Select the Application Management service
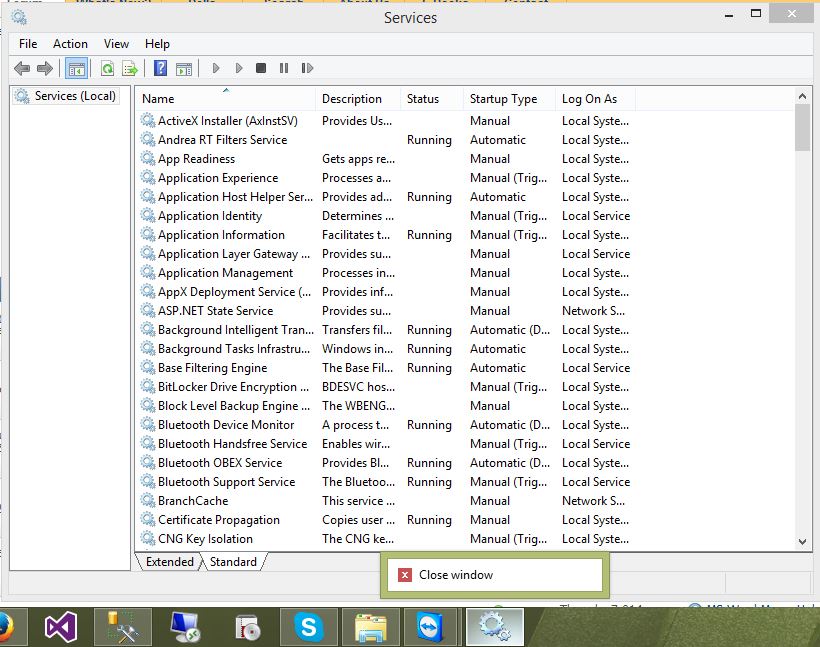This screenshot has width=820, height=647. pyautogui.click(x=385, y=273)
